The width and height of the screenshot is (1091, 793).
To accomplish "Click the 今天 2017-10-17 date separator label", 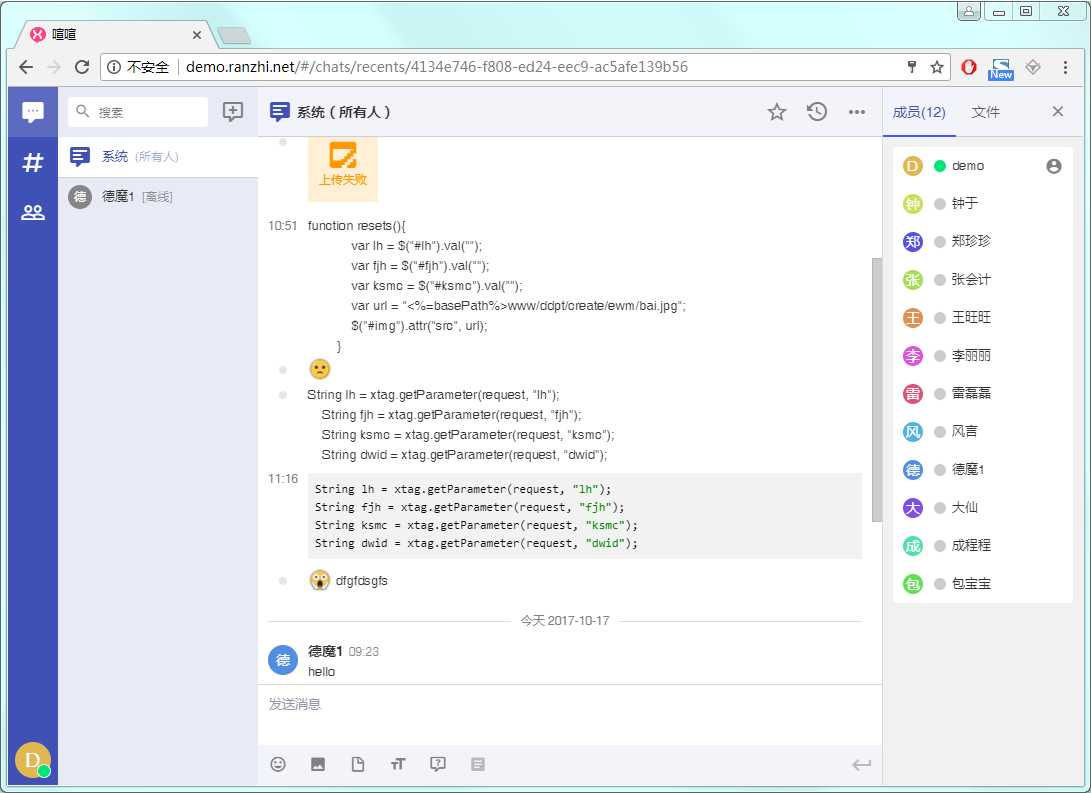I will click(x=565, y=620).
